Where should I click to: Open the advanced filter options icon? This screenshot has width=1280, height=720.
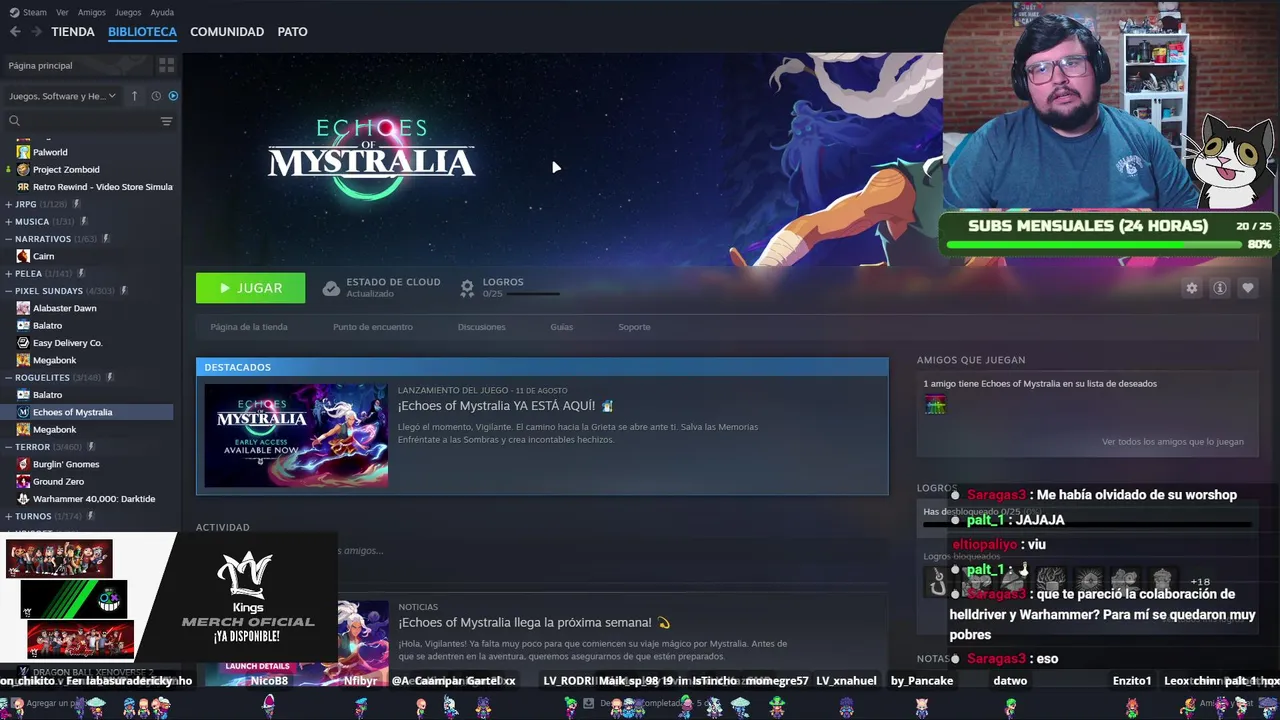click(167, 121)
